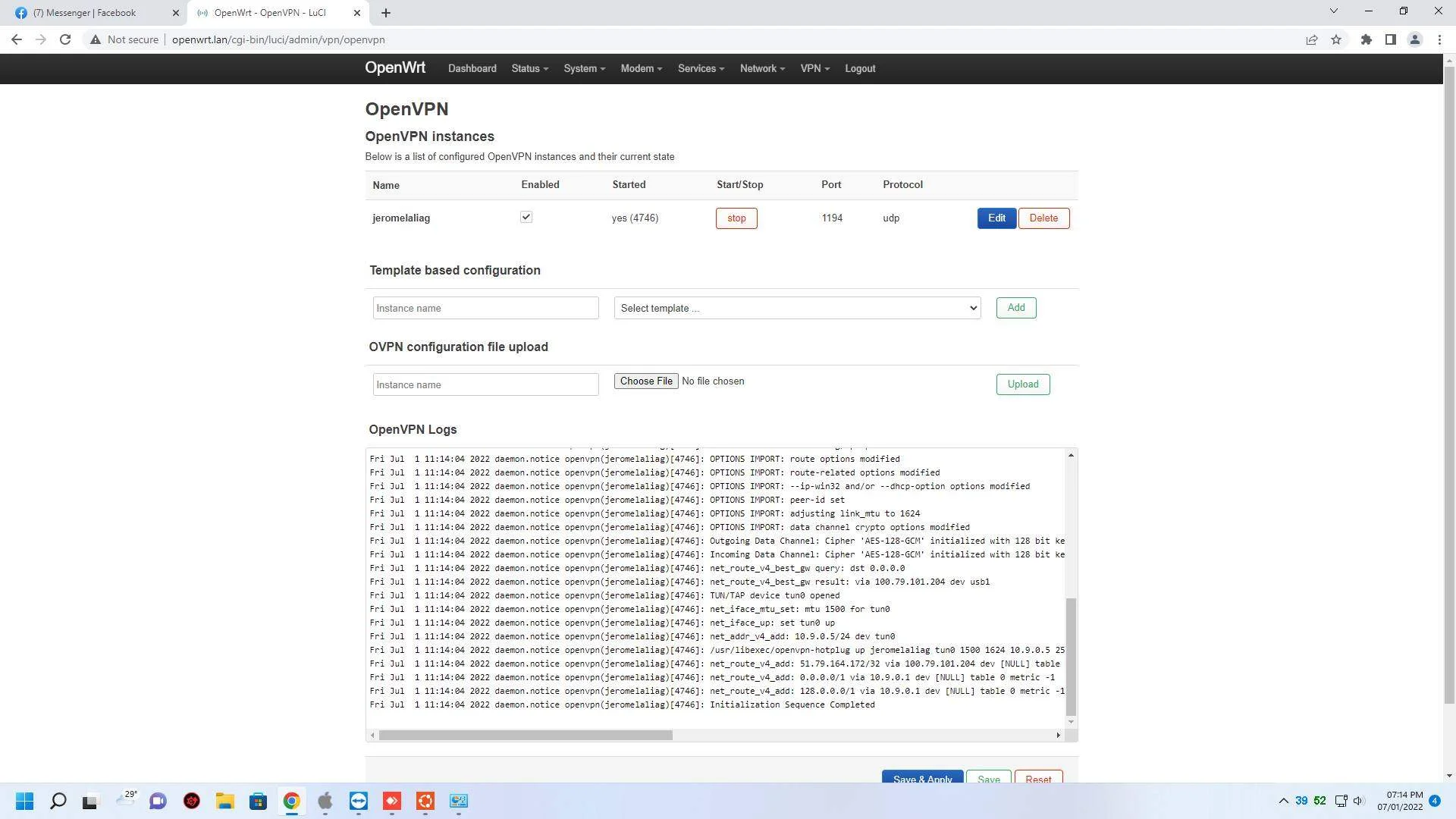Screen dimensions: 1456x819
Task: Focus the template Instance name field
Action: click(485, 308)
